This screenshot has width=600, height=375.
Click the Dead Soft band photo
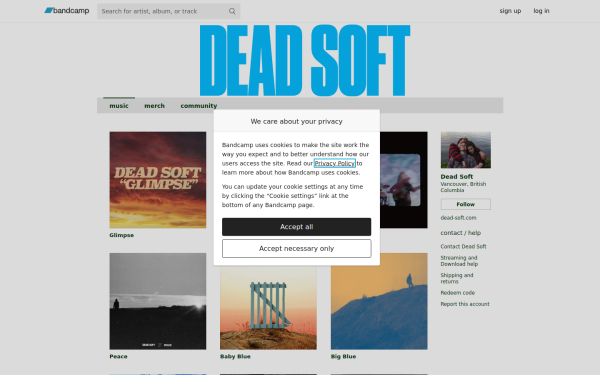466,150
